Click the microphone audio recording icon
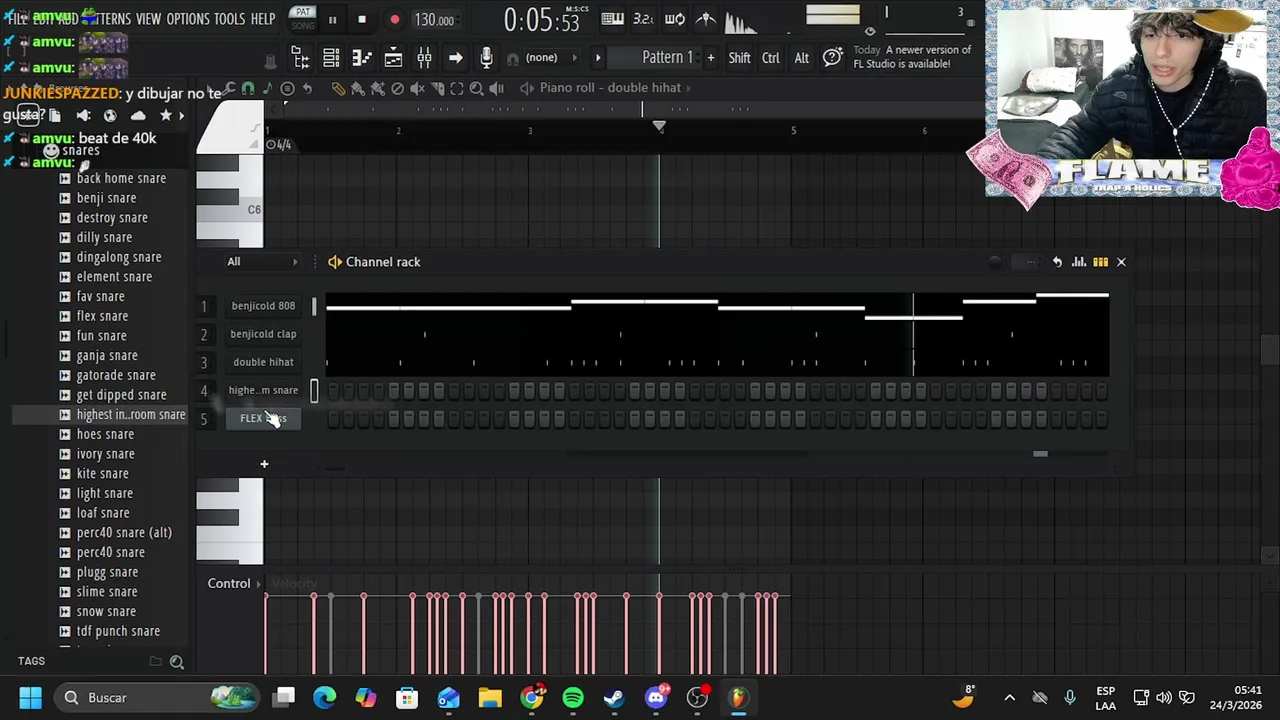The height and width of the screenshot is (720, 1280). tap(486, 58)
